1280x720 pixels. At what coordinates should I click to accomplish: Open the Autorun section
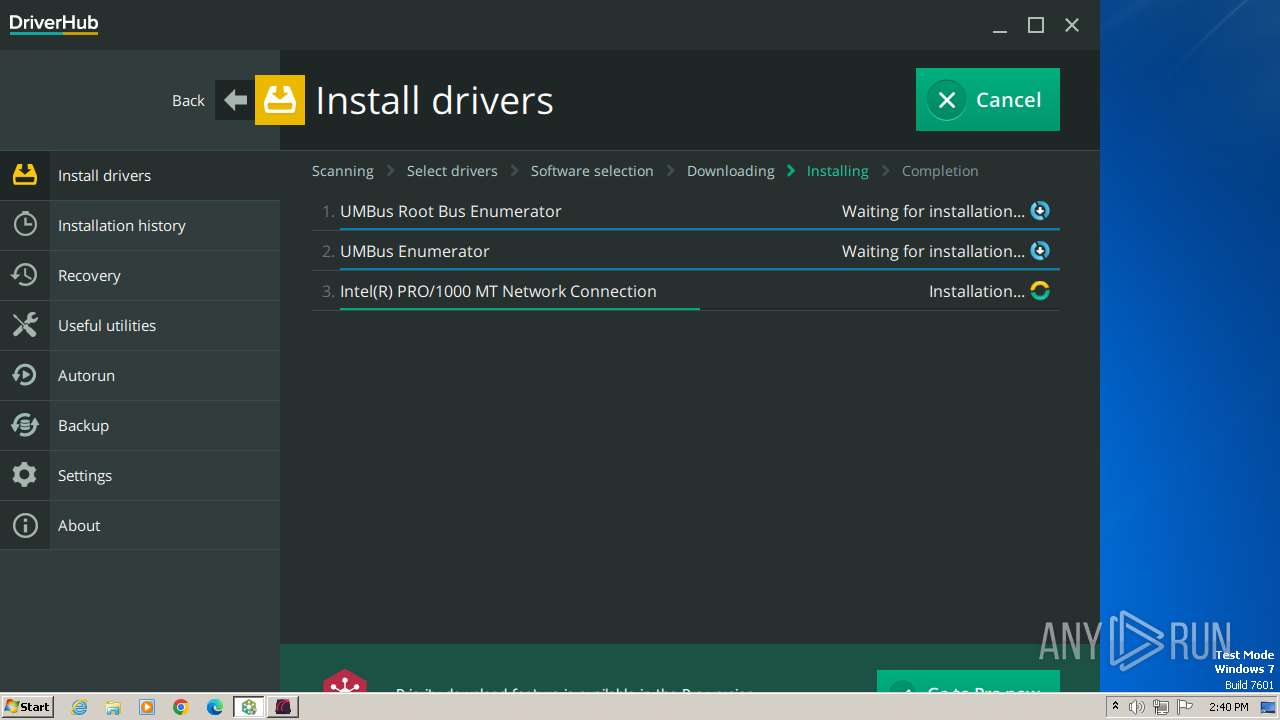point(140,375)
